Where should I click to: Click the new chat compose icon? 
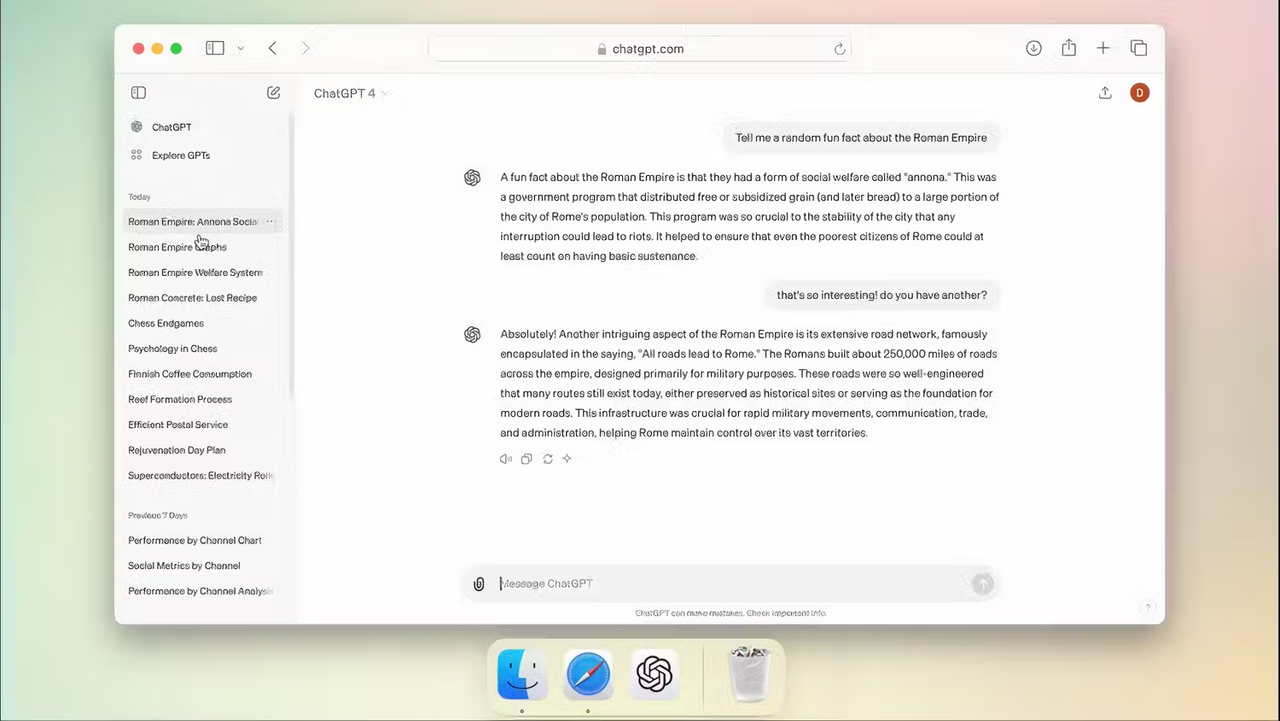[x=273, y=93]
